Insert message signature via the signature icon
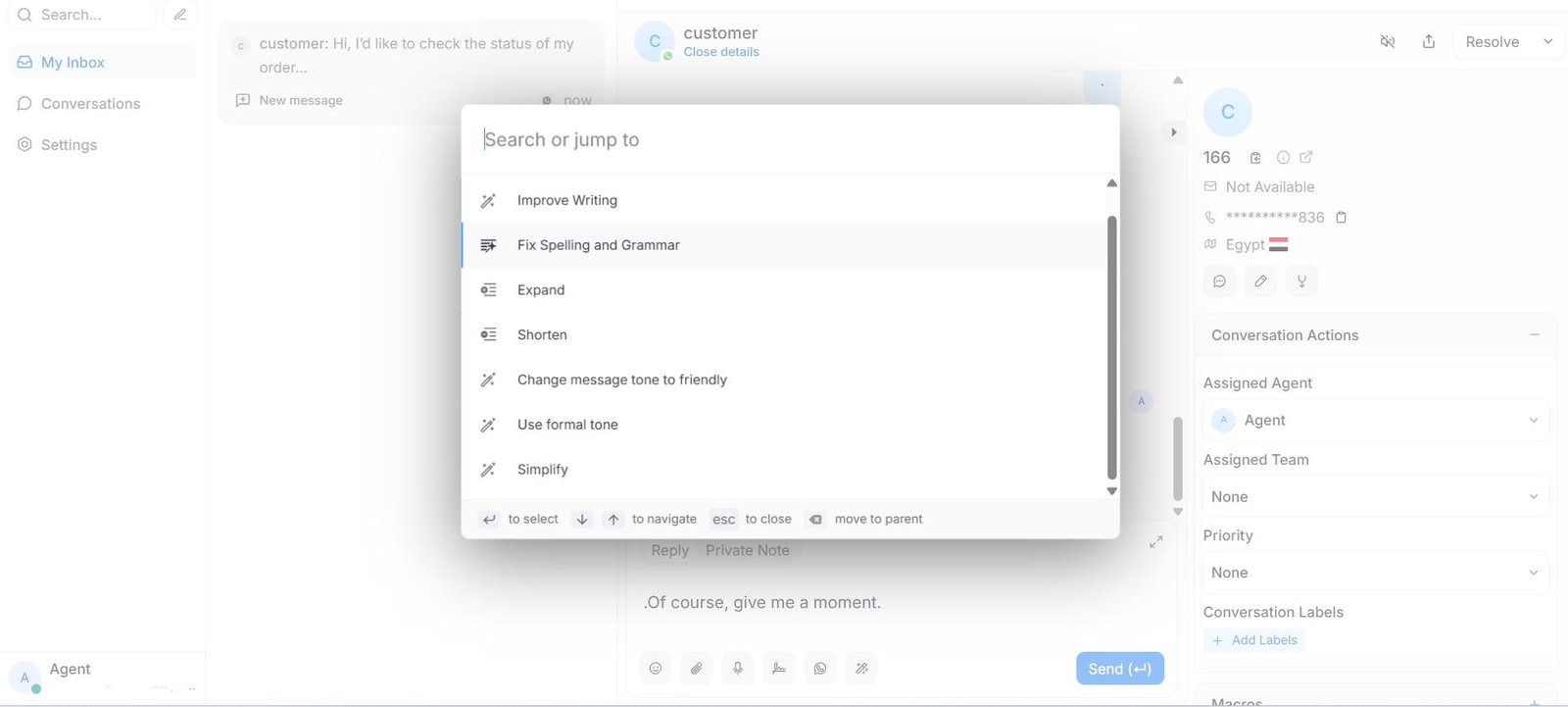Viewport: 1568px width, 707px height. pyautogui.click(x=779, y=669)
